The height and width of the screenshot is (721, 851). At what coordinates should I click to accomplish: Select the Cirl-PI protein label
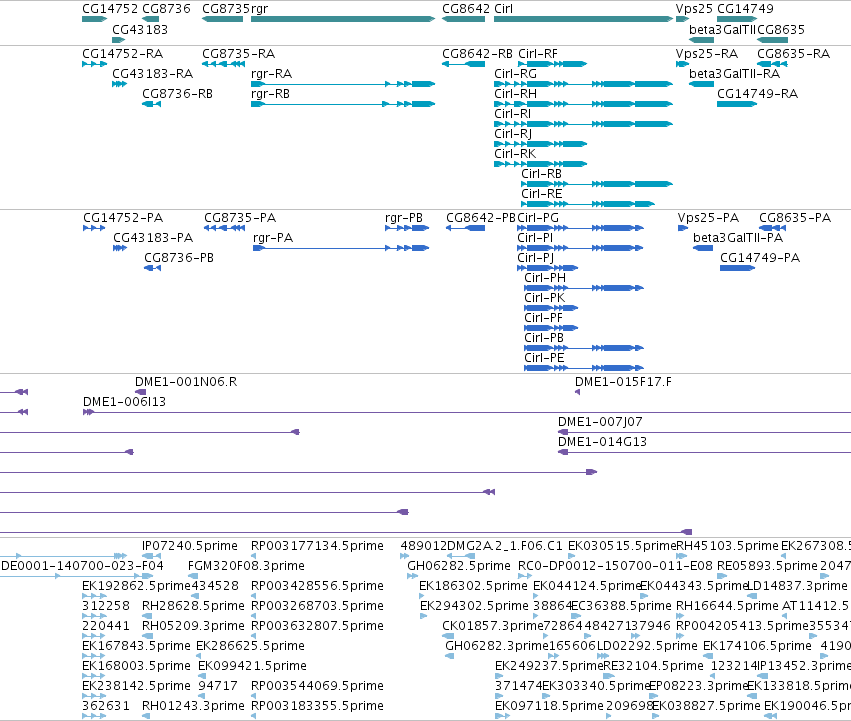click(x=535, y=238)
